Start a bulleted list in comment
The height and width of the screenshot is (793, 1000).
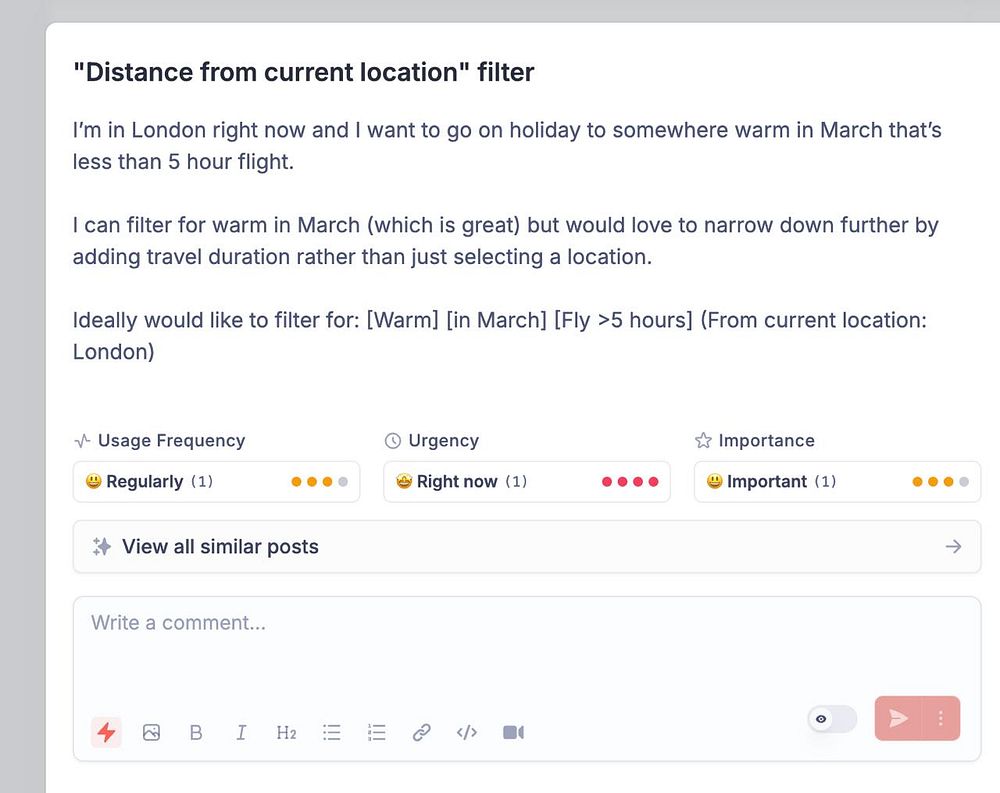click(x=332, y=732)
